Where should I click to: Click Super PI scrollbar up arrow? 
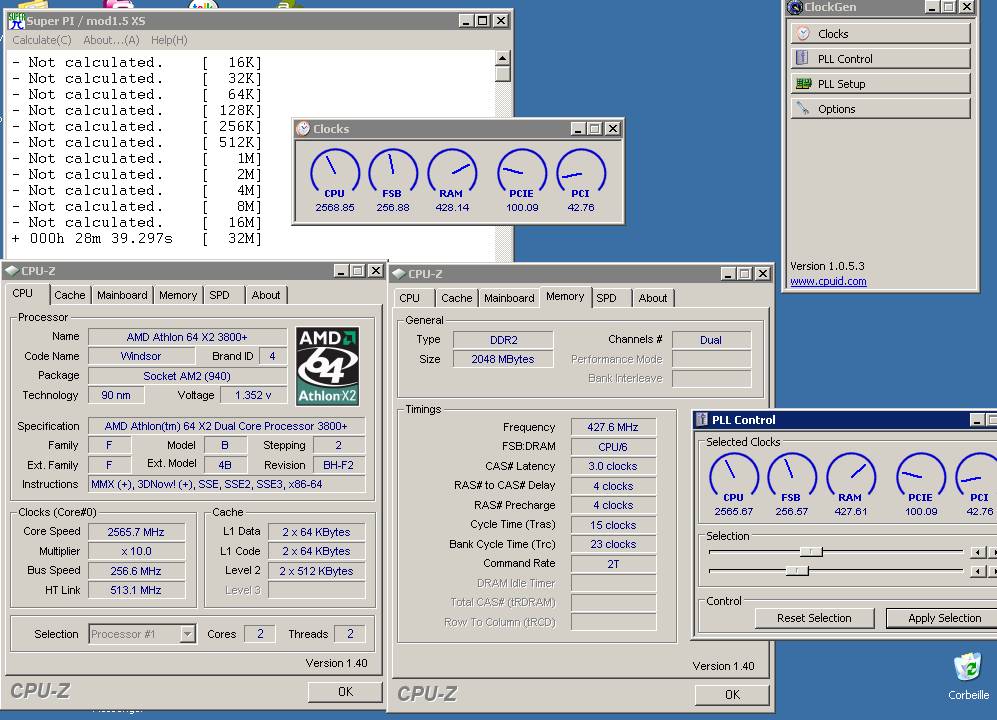point(502,59)
